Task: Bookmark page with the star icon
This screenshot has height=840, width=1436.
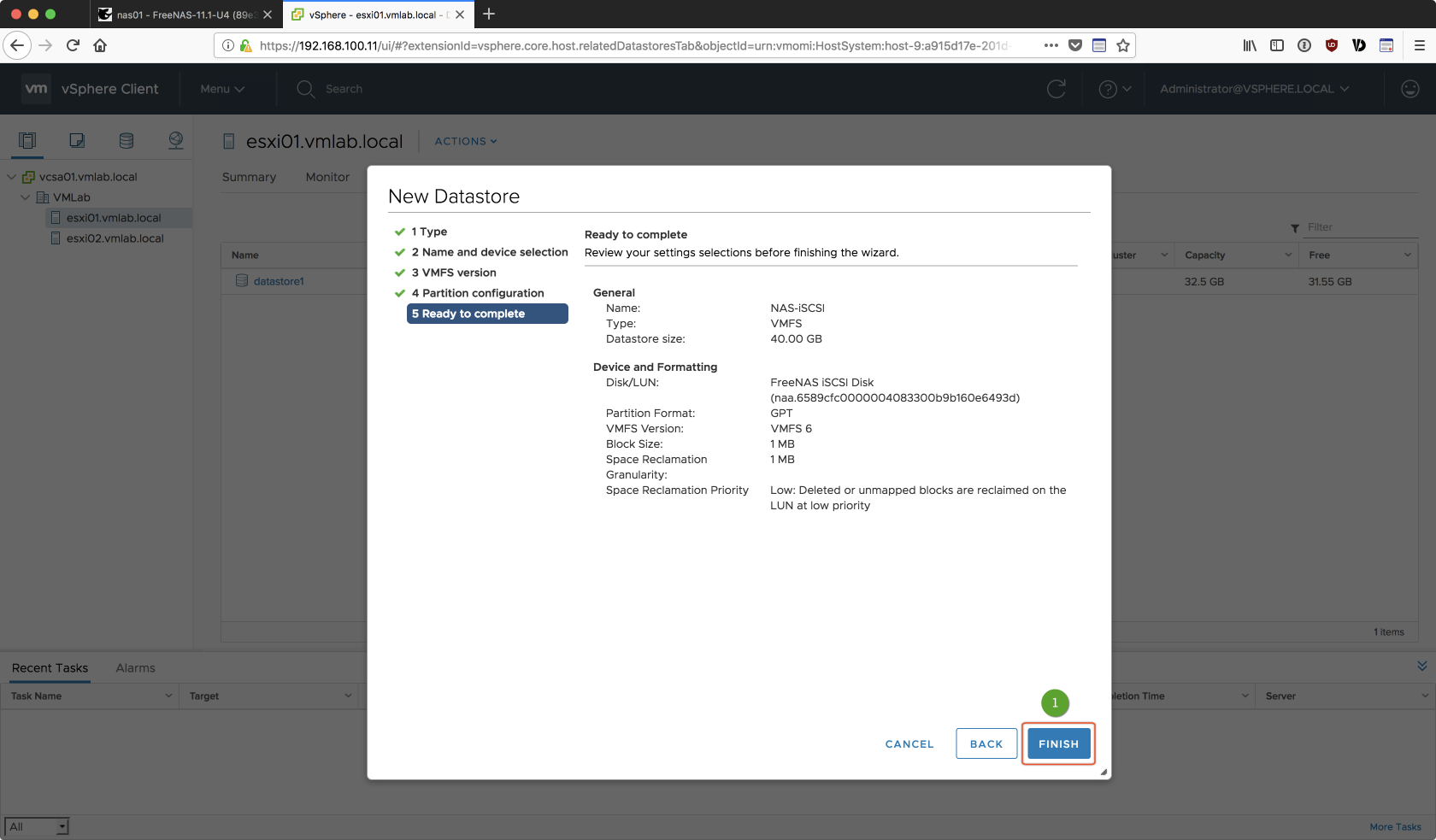Action: 1123,45
